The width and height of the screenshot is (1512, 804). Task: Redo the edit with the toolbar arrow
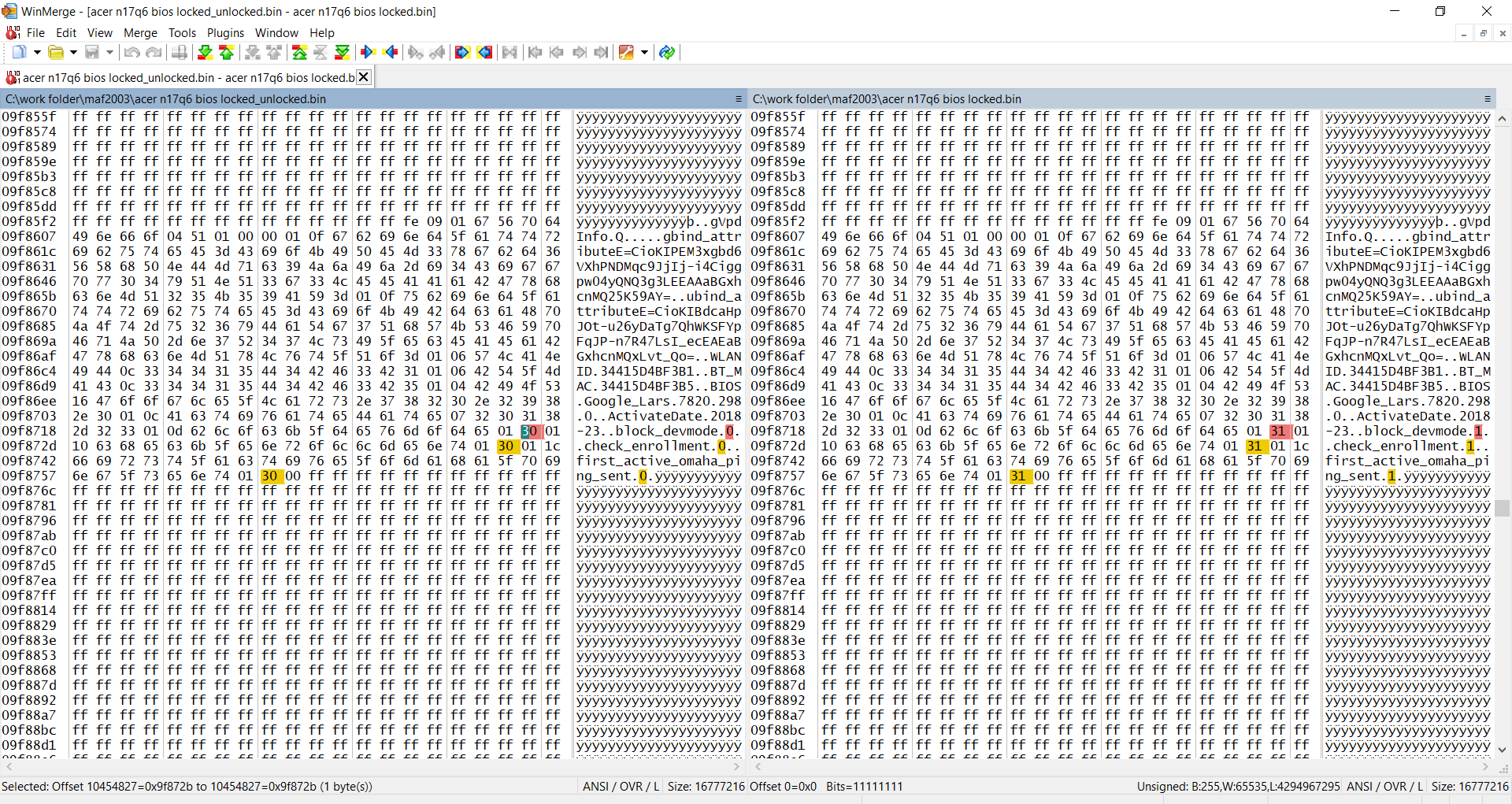click(x=154, y=53)
